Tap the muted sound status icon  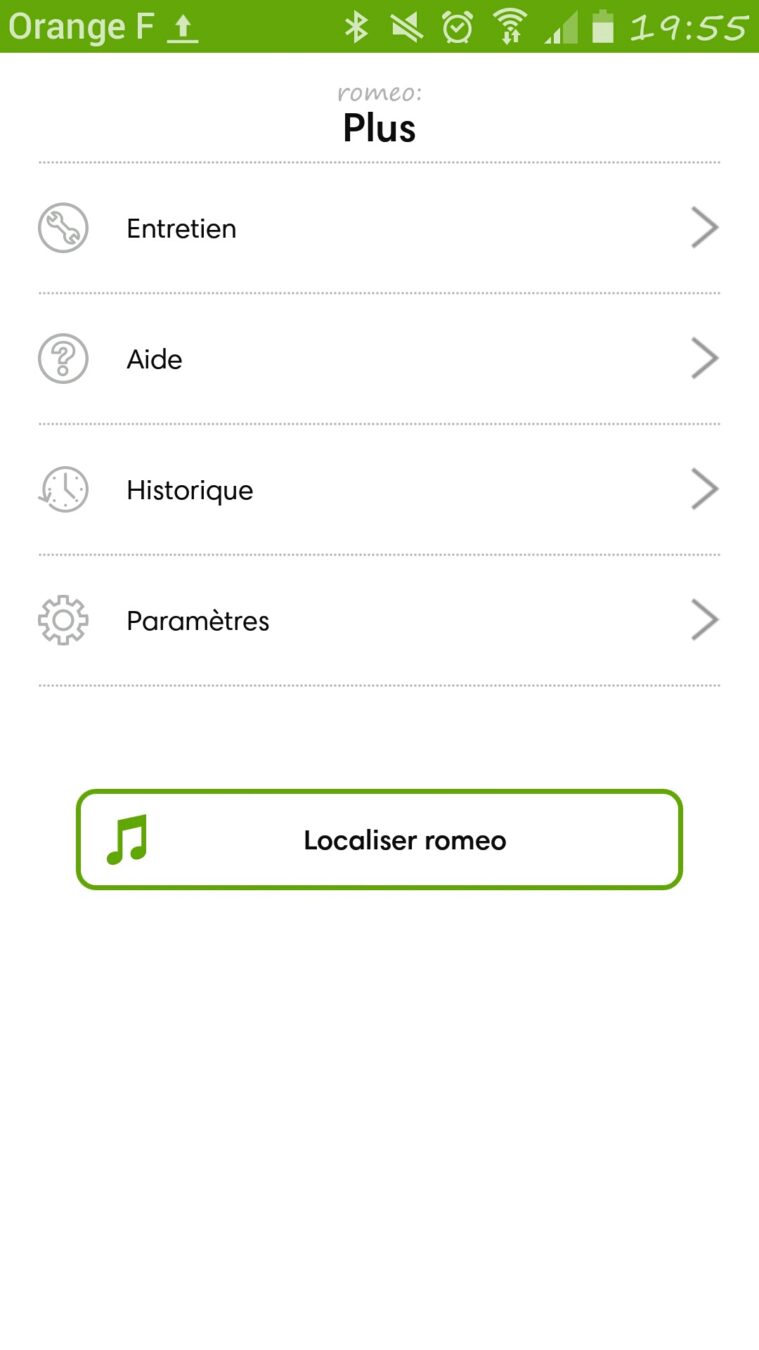pos(406,27)
